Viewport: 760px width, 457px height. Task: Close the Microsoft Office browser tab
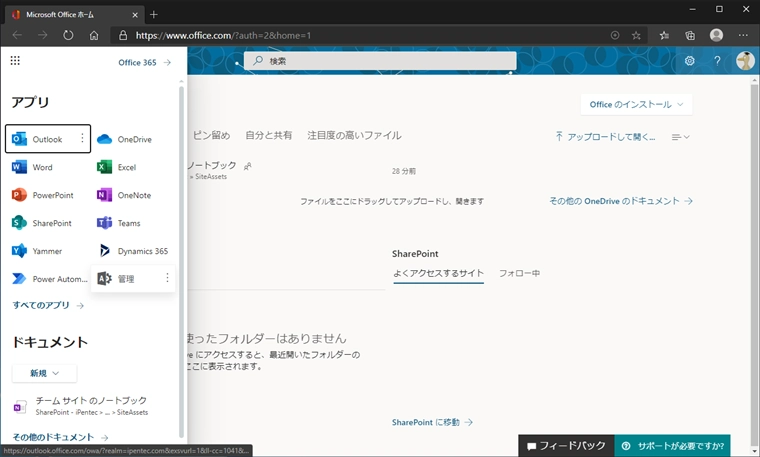(135, 15)
